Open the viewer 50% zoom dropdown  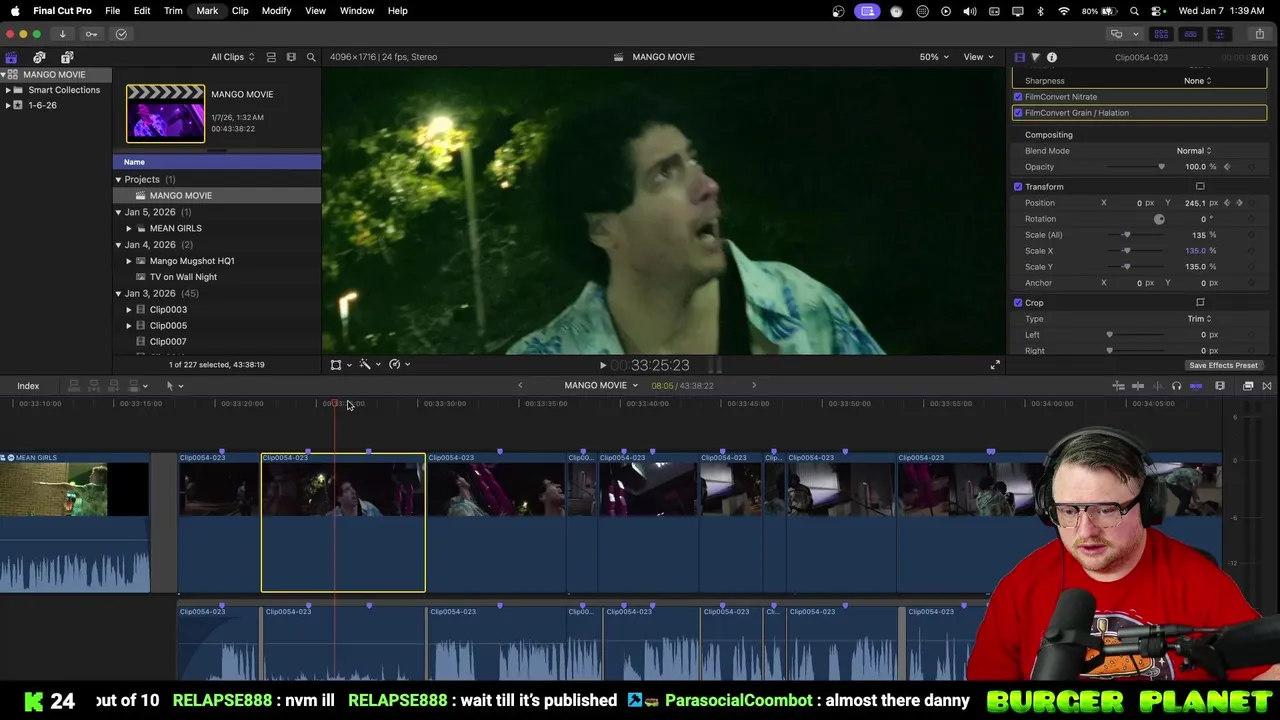pos(934,57)
